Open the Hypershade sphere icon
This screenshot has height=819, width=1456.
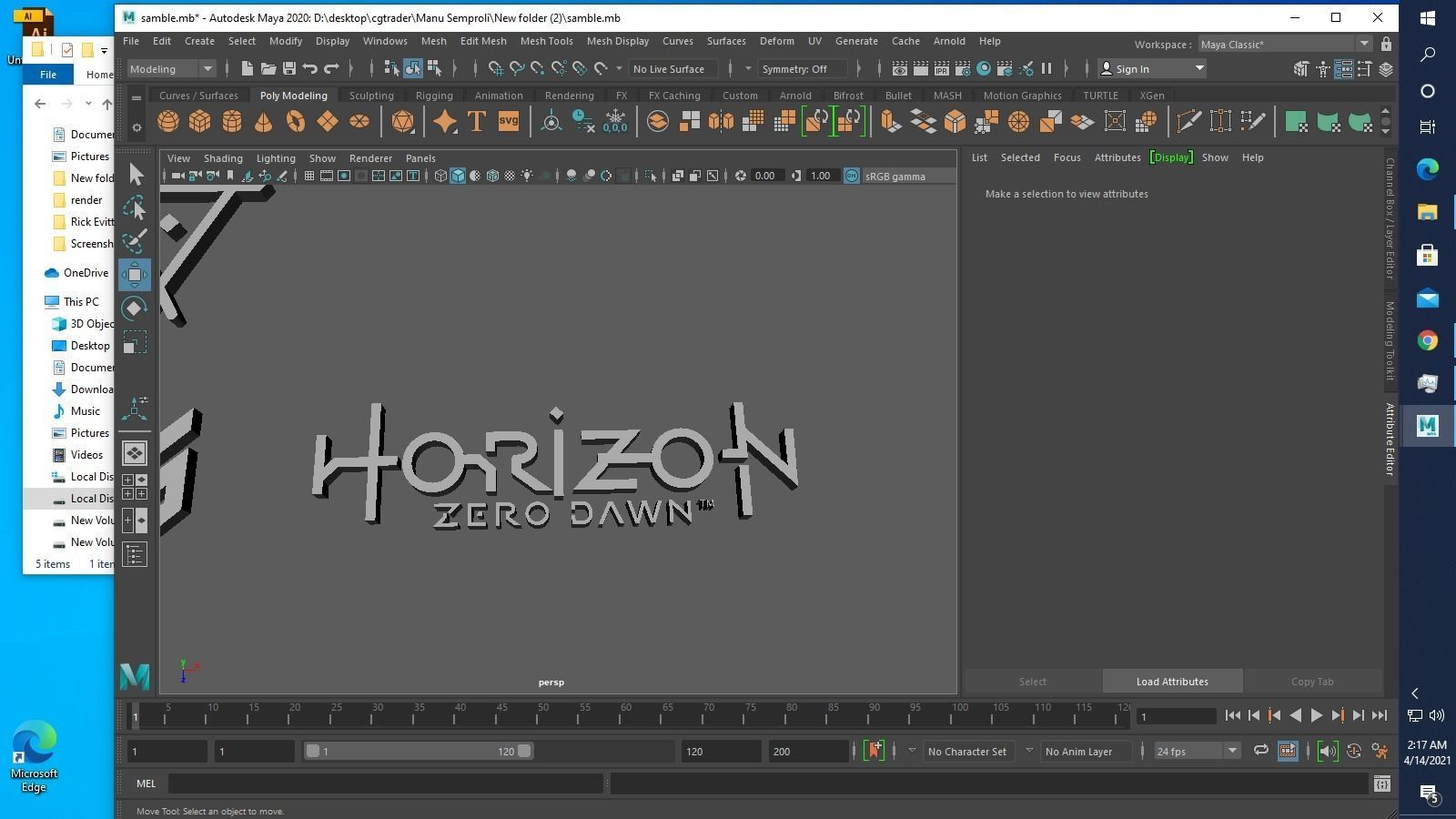point(984,68)
